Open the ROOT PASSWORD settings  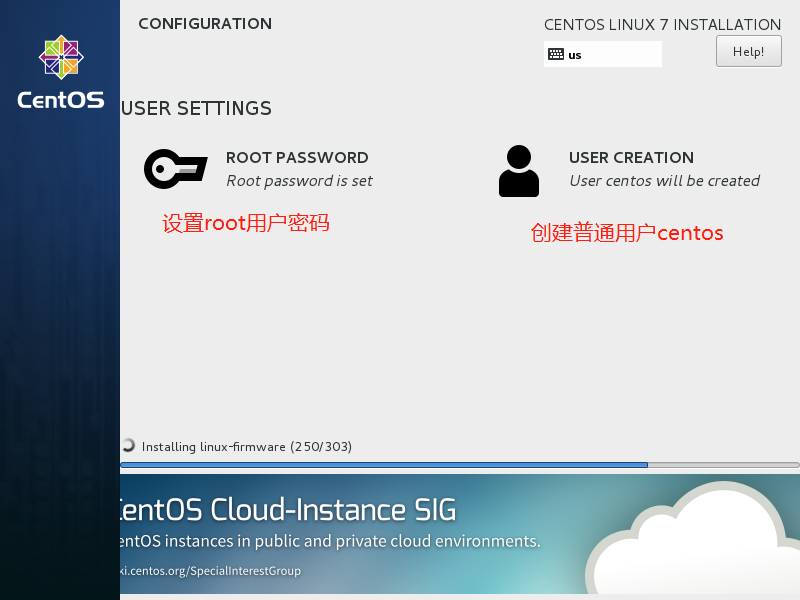click(x=297, y=158)
